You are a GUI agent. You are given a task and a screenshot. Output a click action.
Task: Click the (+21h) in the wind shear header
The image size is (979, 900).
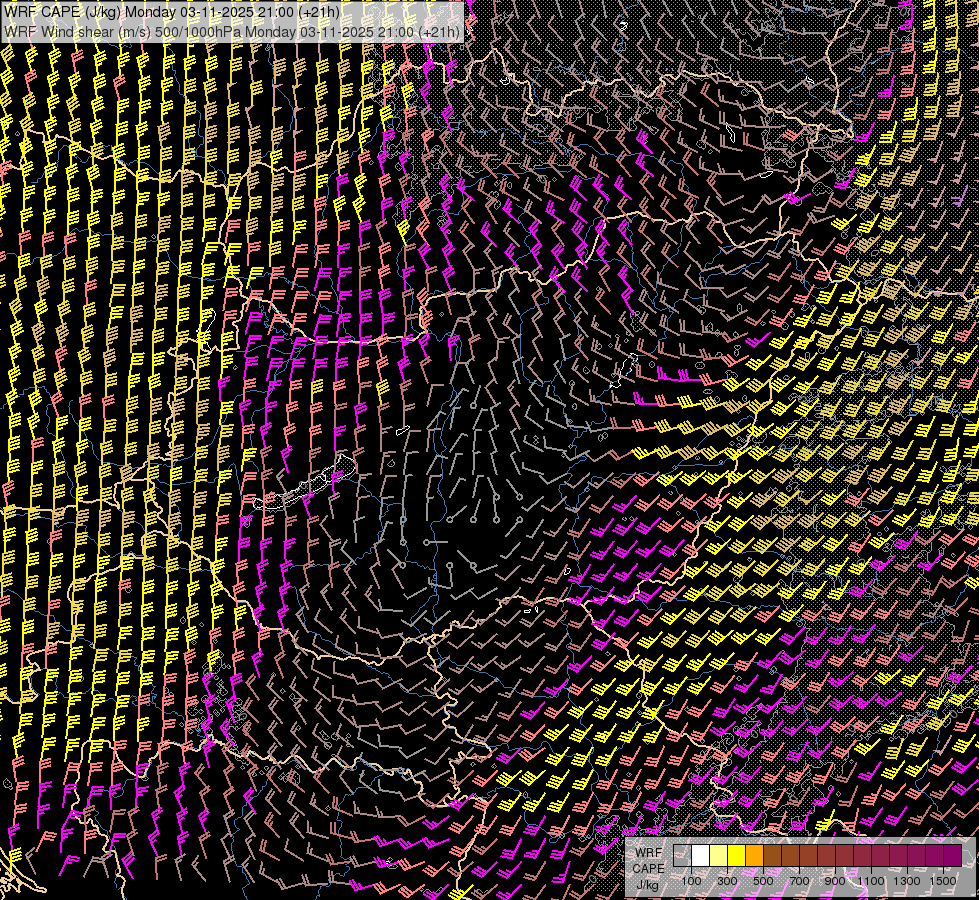pyautogui.click(x=438, y=31)
